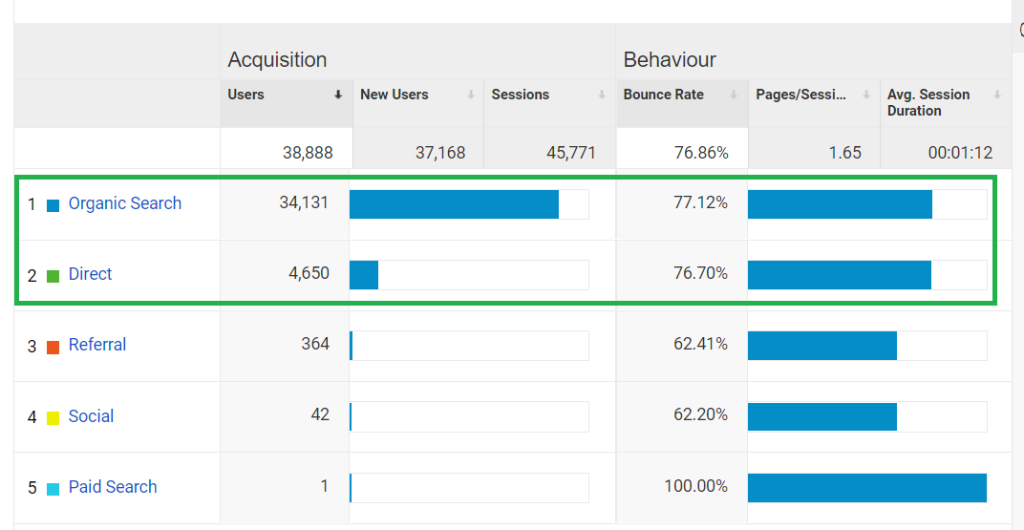Click the cyan Paid Search color square

[53, 488]
